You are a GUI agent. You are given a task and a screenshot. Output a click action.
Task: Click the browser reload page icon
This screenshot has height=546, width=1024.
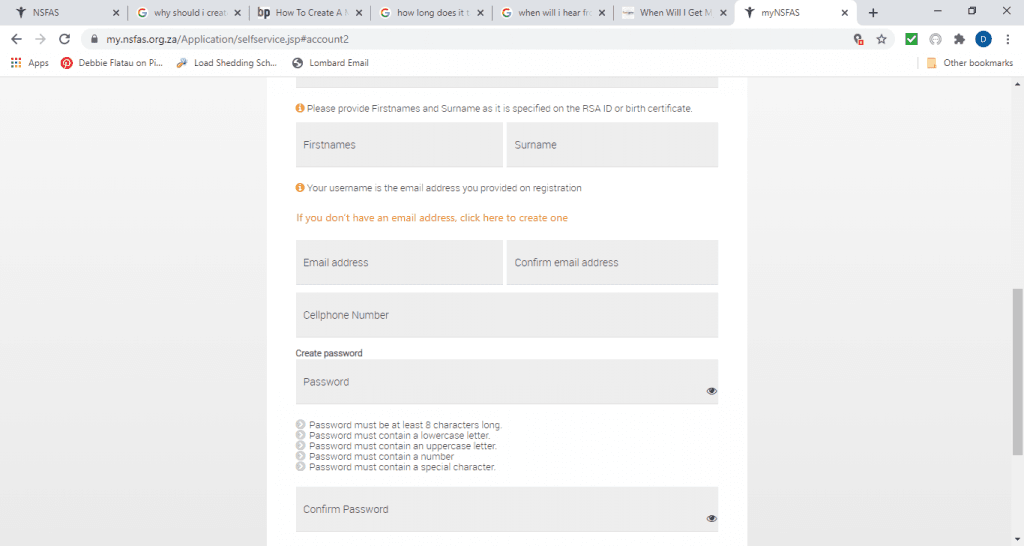click(x=65, y=39)
